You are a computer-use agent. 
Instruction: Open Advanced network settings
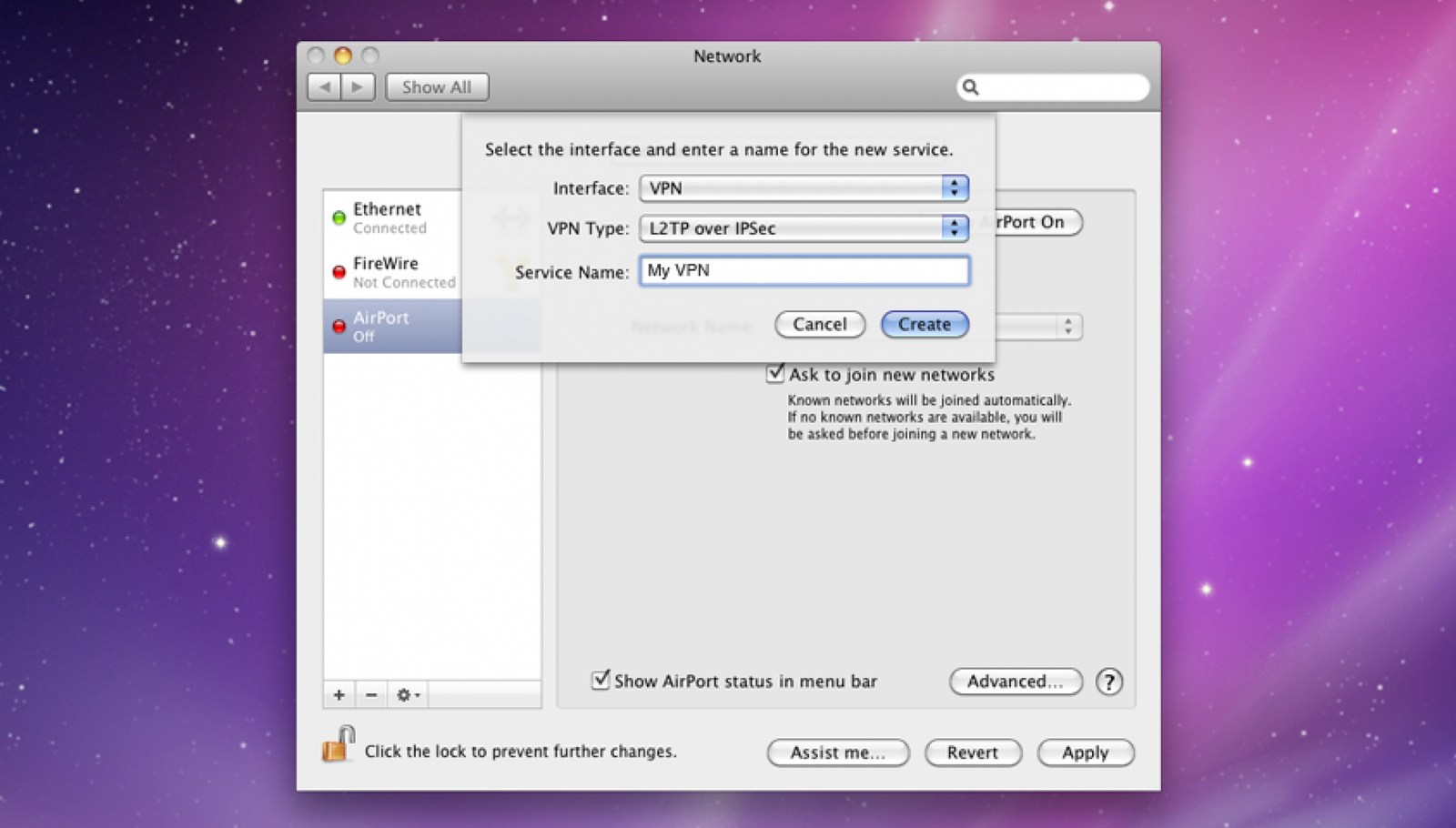(1016, 682)
